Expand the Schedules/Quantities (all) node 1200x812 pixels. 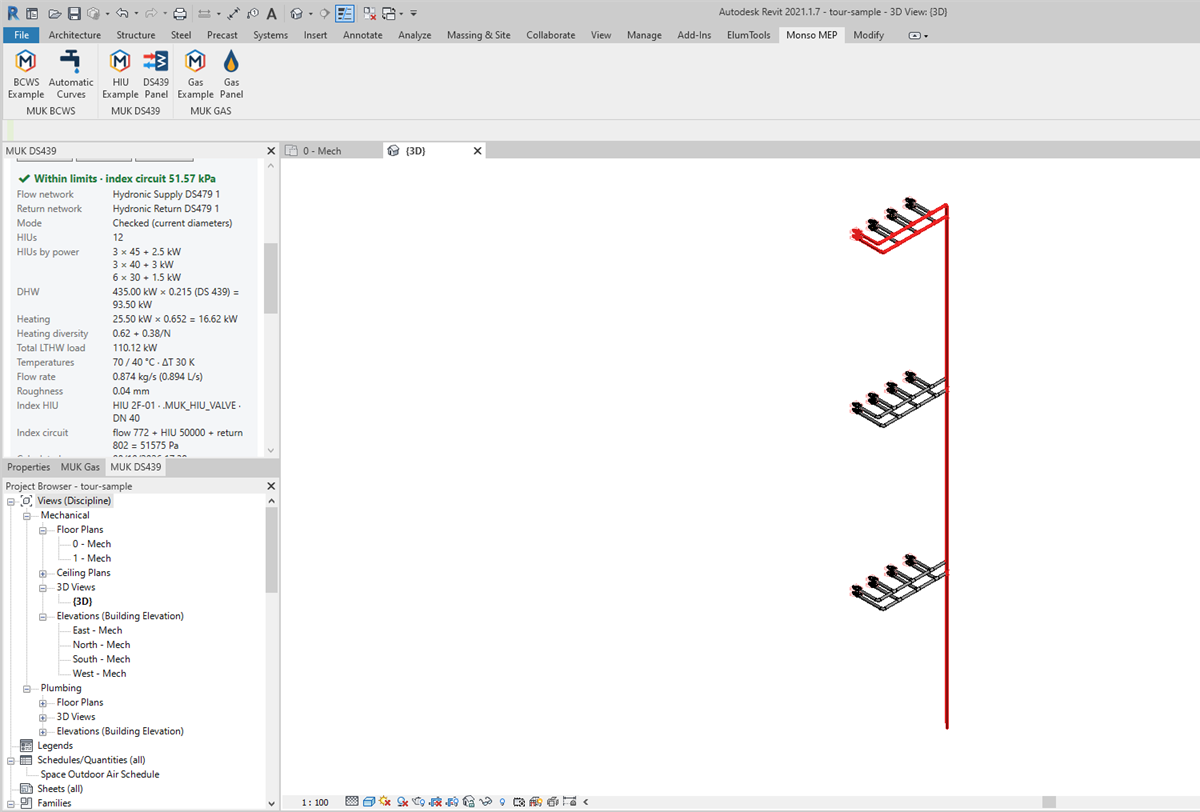[x=11, y=760]
